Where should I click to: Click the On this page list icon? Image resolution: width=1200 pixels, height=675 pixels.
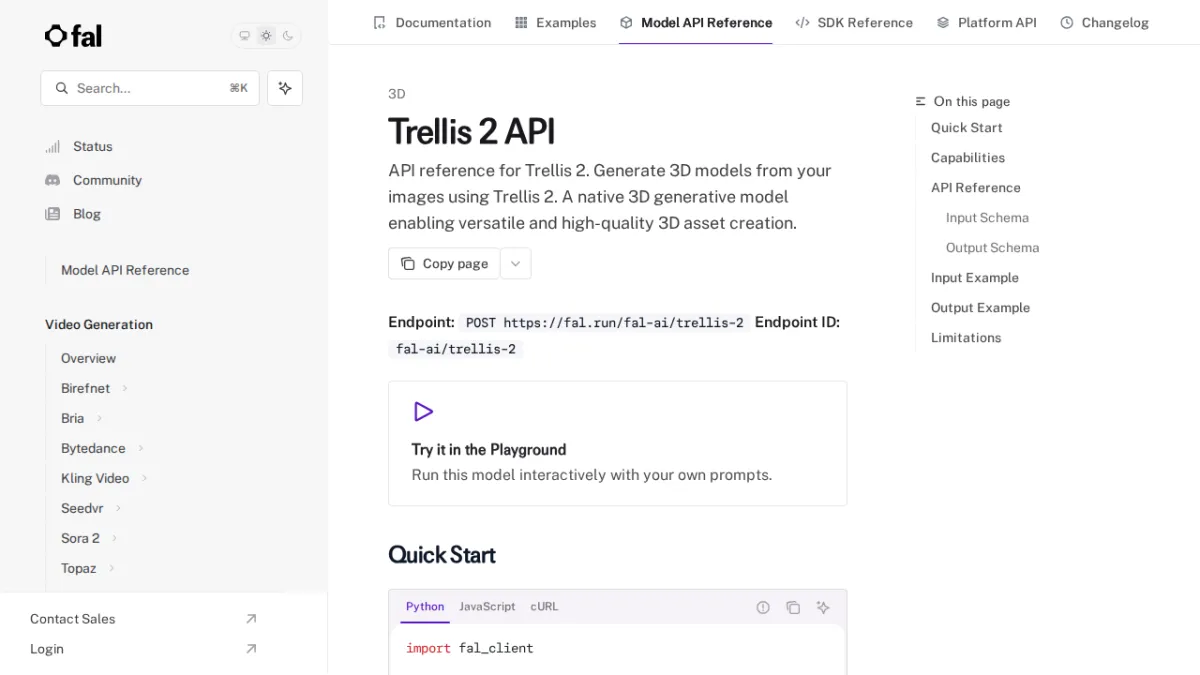921,101
